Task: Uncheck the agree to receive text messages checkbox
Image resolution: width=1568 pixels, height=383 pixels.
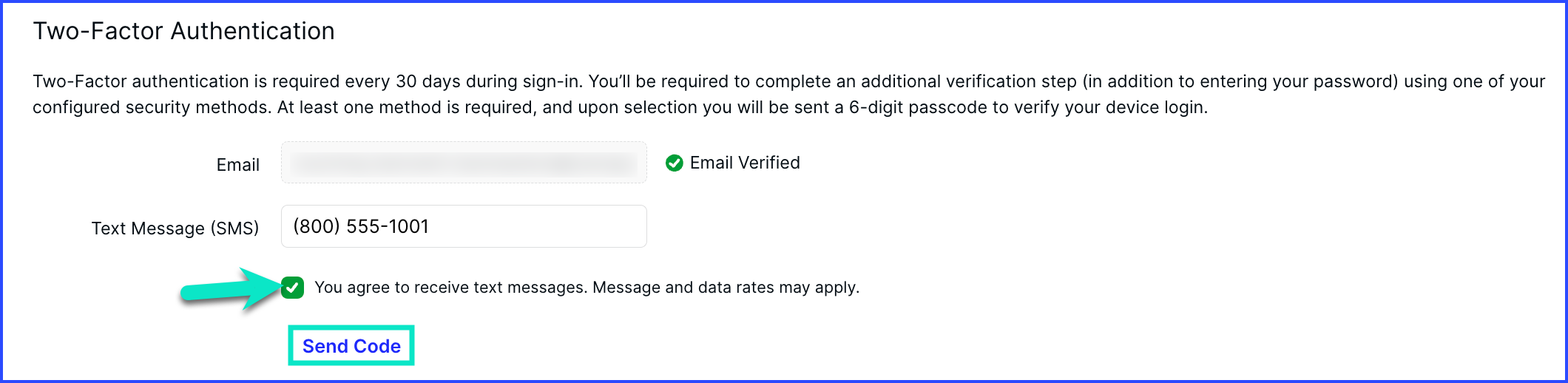Action: pyautogui.click(x=293, y=288)
